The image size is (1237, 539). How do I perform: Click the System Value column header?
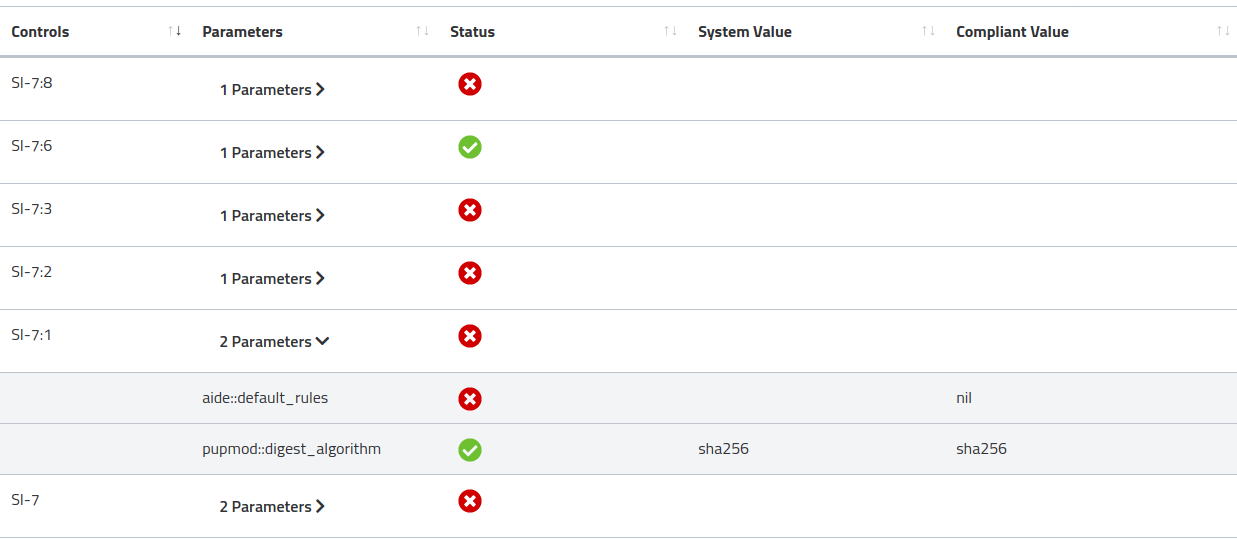click(745, 32)
